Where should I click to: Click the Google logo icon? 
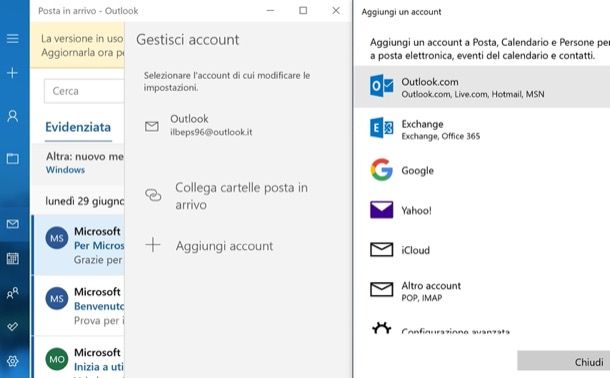coord(381,170)
